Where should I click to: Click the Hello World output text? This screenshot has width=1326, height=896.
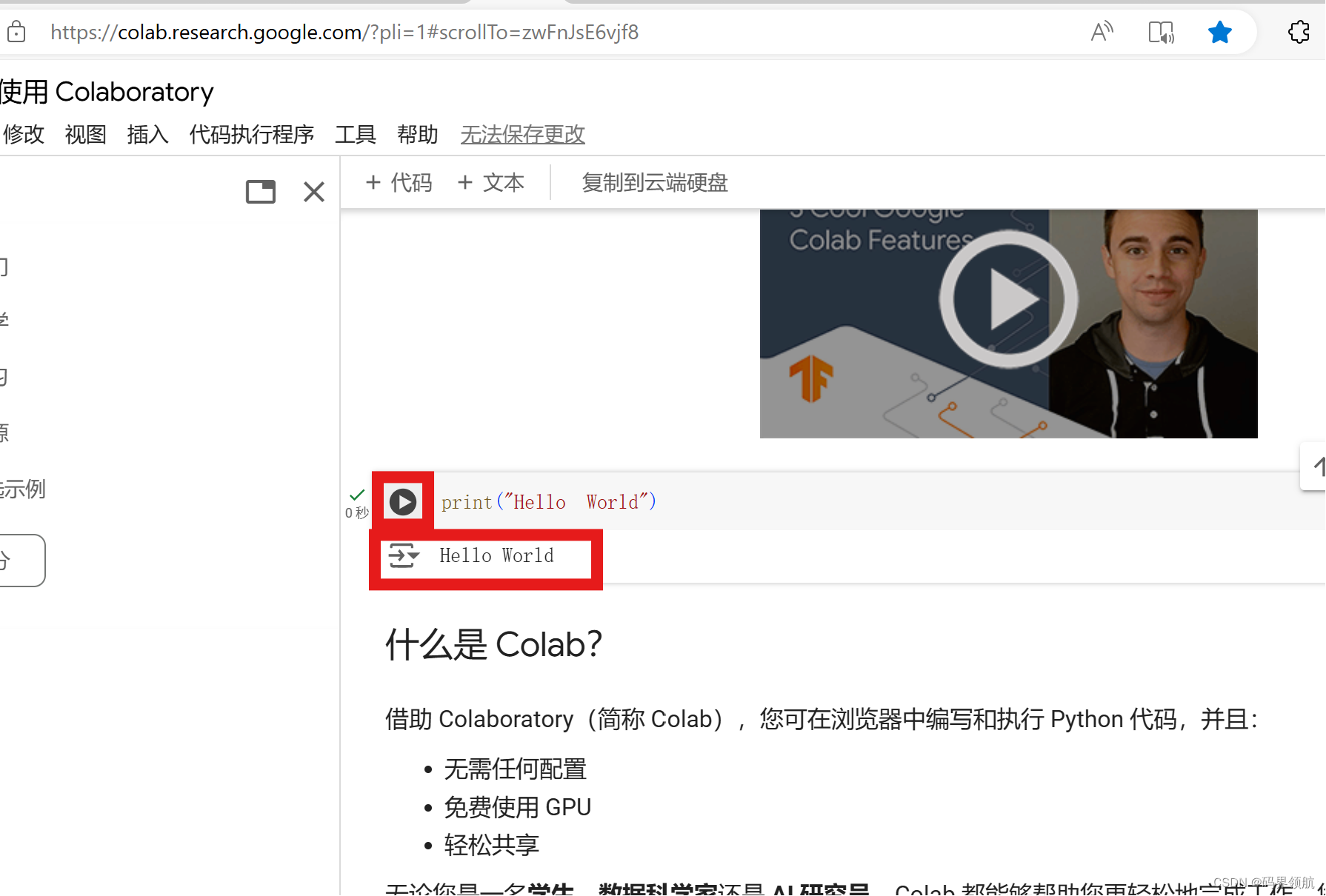coord(497,555)
